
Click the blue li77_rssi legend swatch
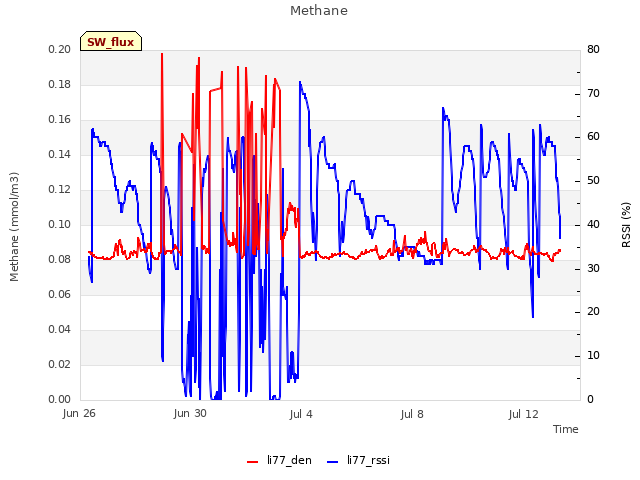[333, 461]
